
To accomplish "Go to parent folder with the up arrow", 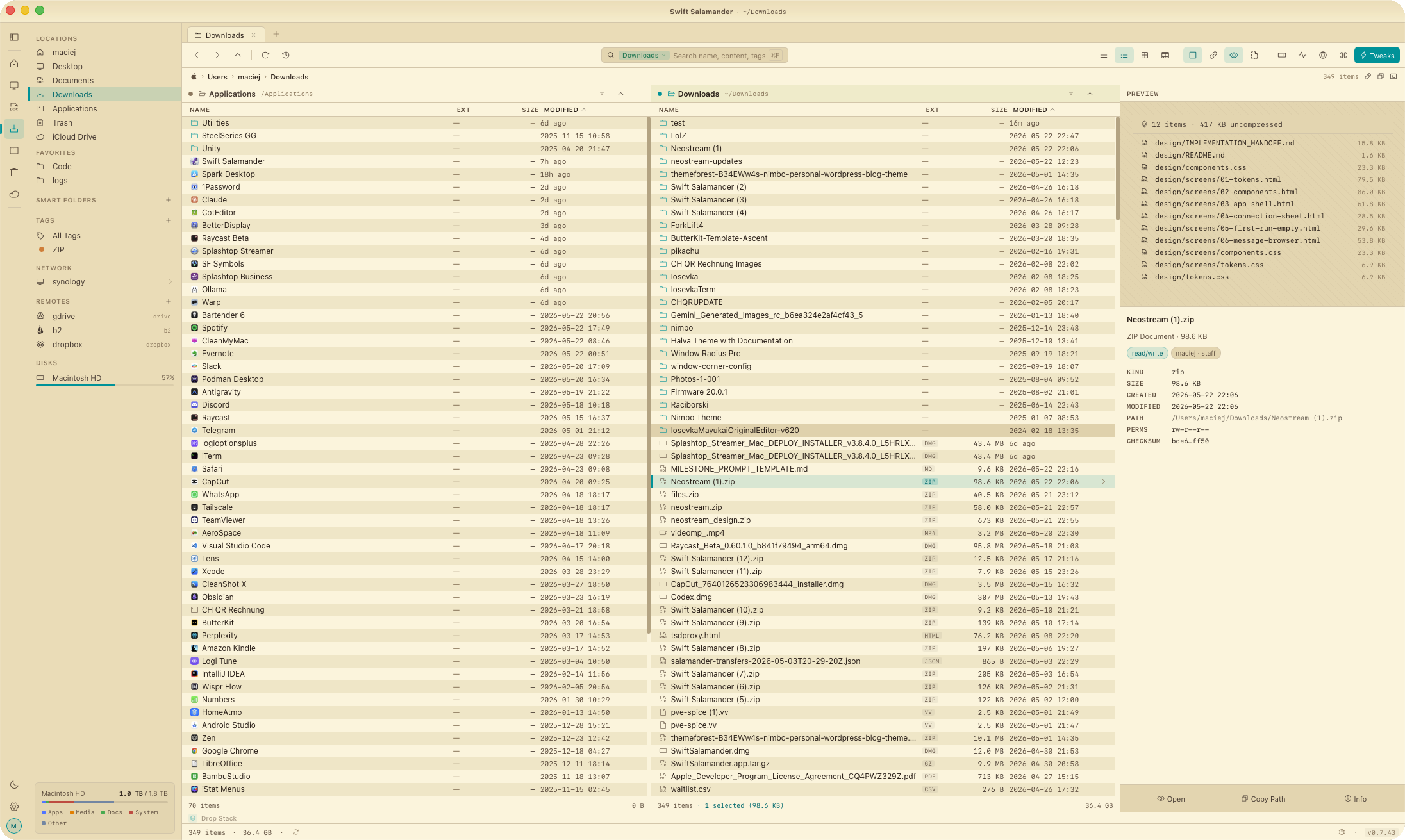I will [238, 55].
